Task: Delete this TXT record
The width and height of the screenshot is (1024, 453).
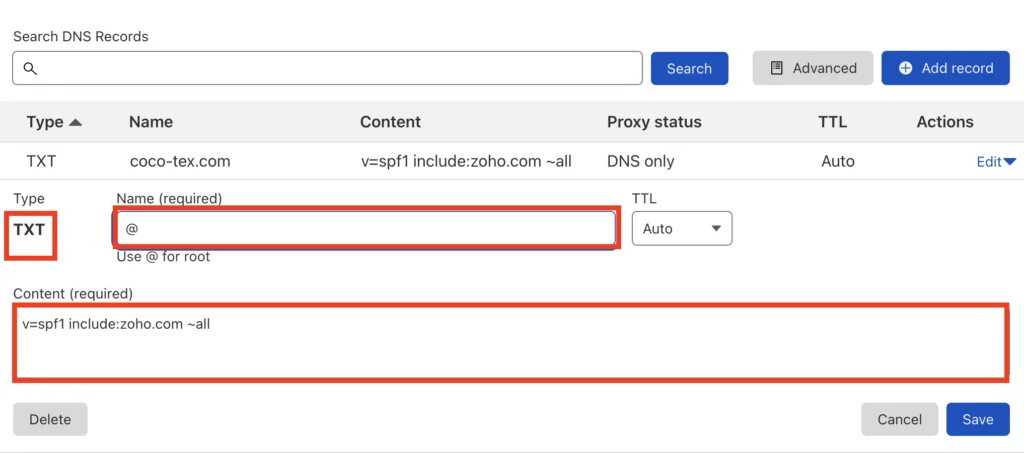Action: click(50, 419)
